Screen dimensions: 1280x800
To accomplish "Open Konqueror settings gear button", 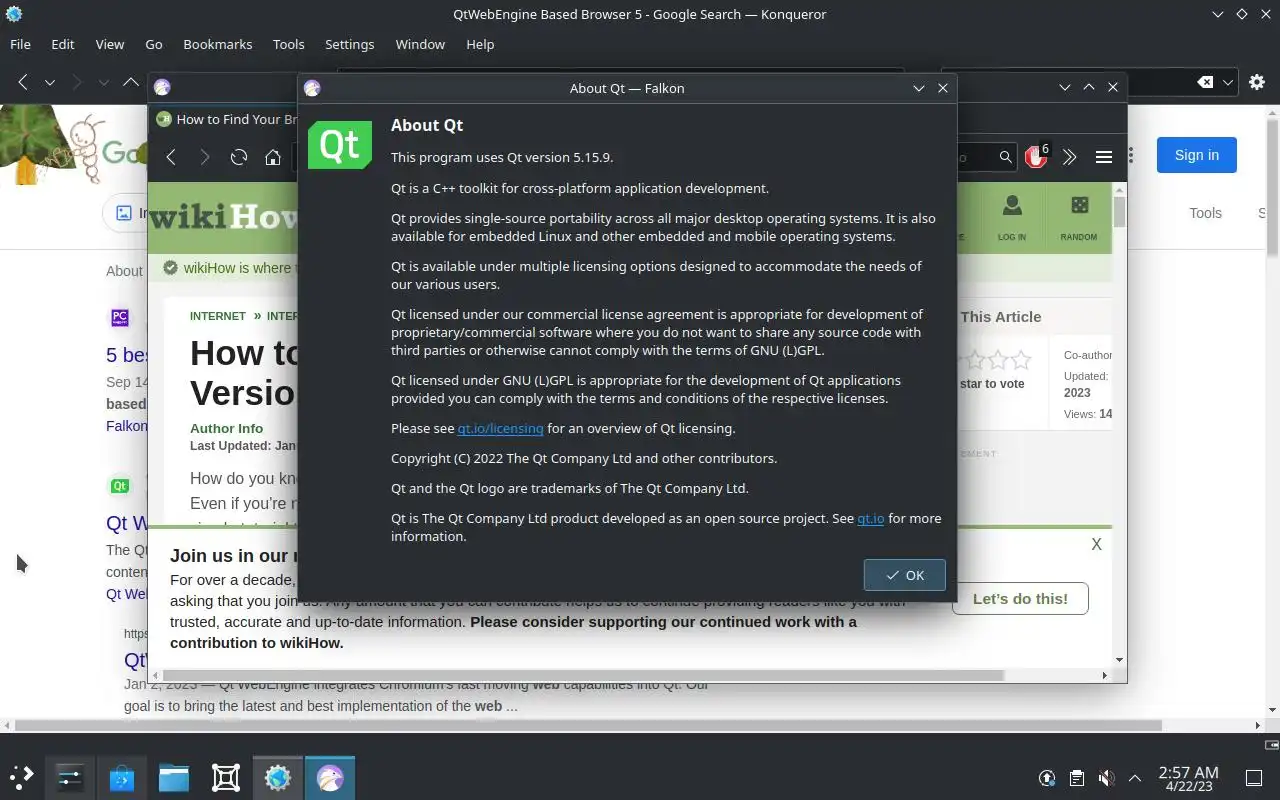I will pos(1257,82).
